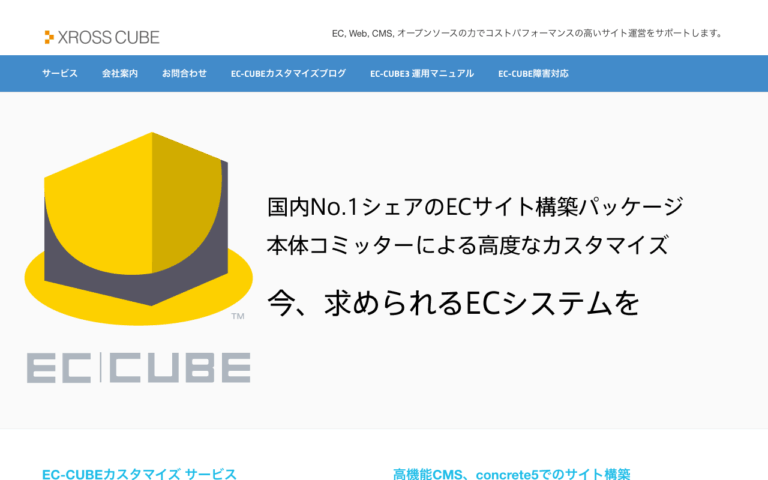The height and width of the screenshot is (480, 768).
Task: Click the tagline text beginning EC, Web, CMS
Action: point(527,33)
